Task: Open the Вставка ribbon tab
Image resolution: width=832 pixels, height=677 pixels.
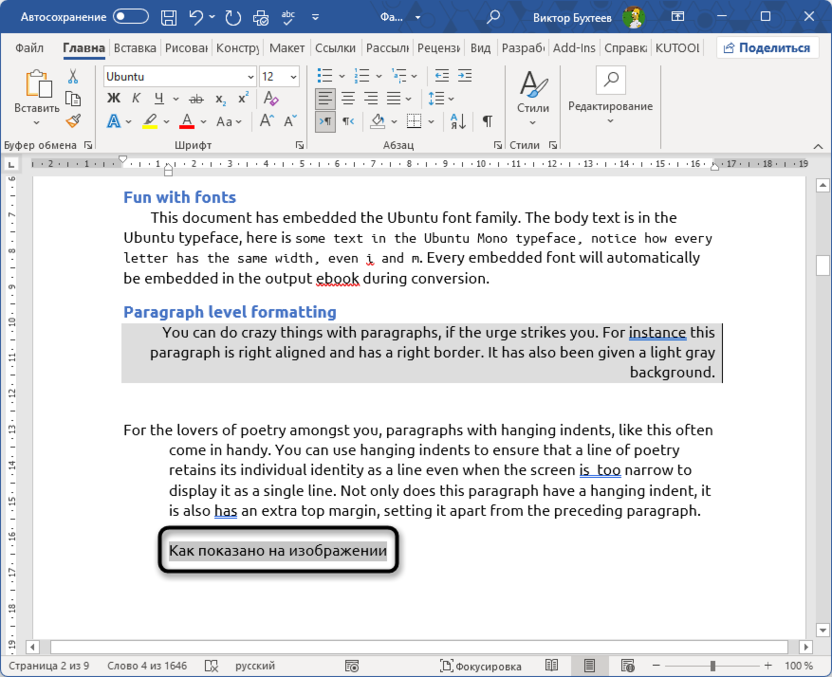Action: tap(135, 47)
